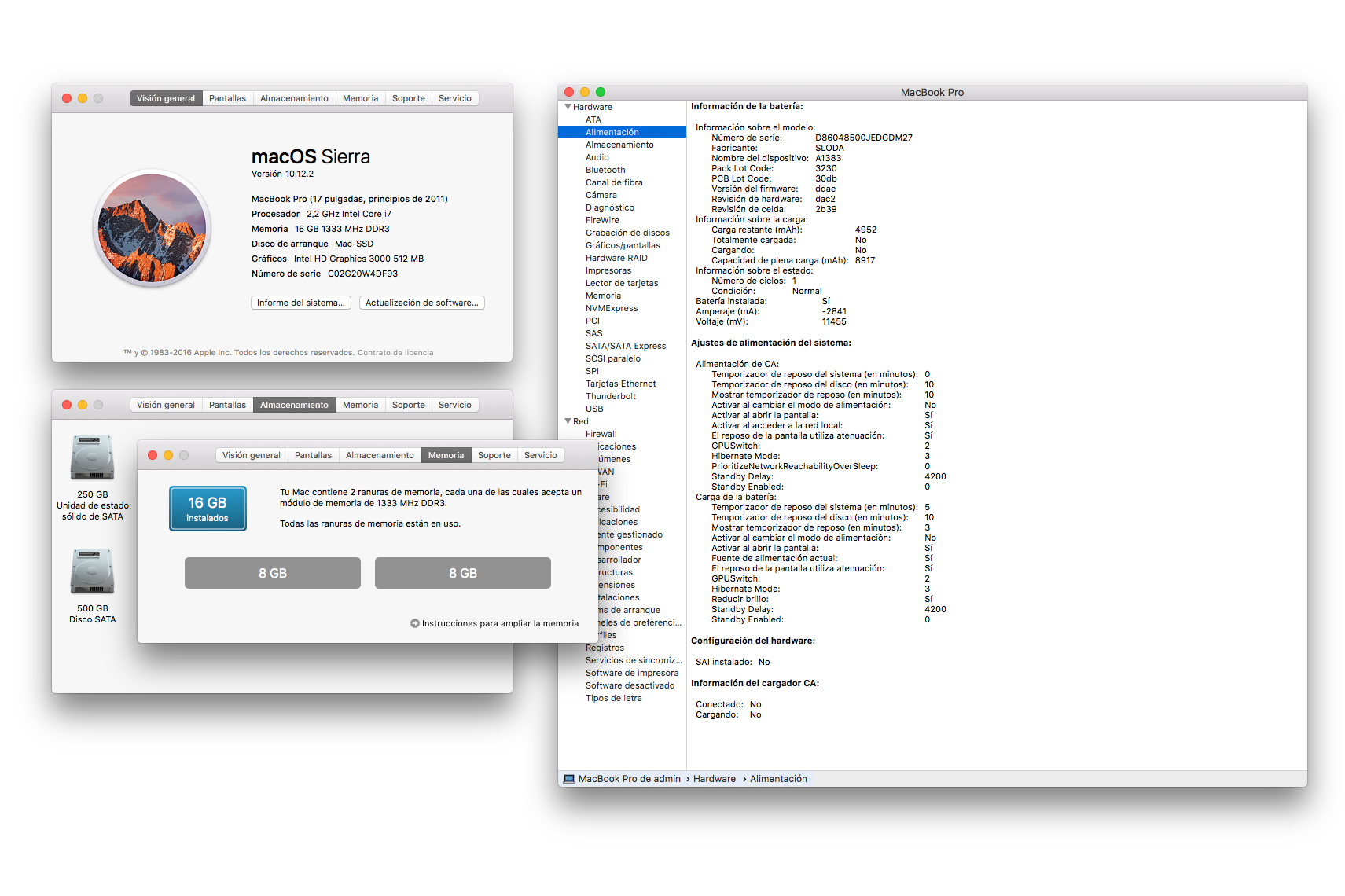Click Alimentación in the bottom path bar
The width and height of the screenshot is (1345, 896).
778,779
